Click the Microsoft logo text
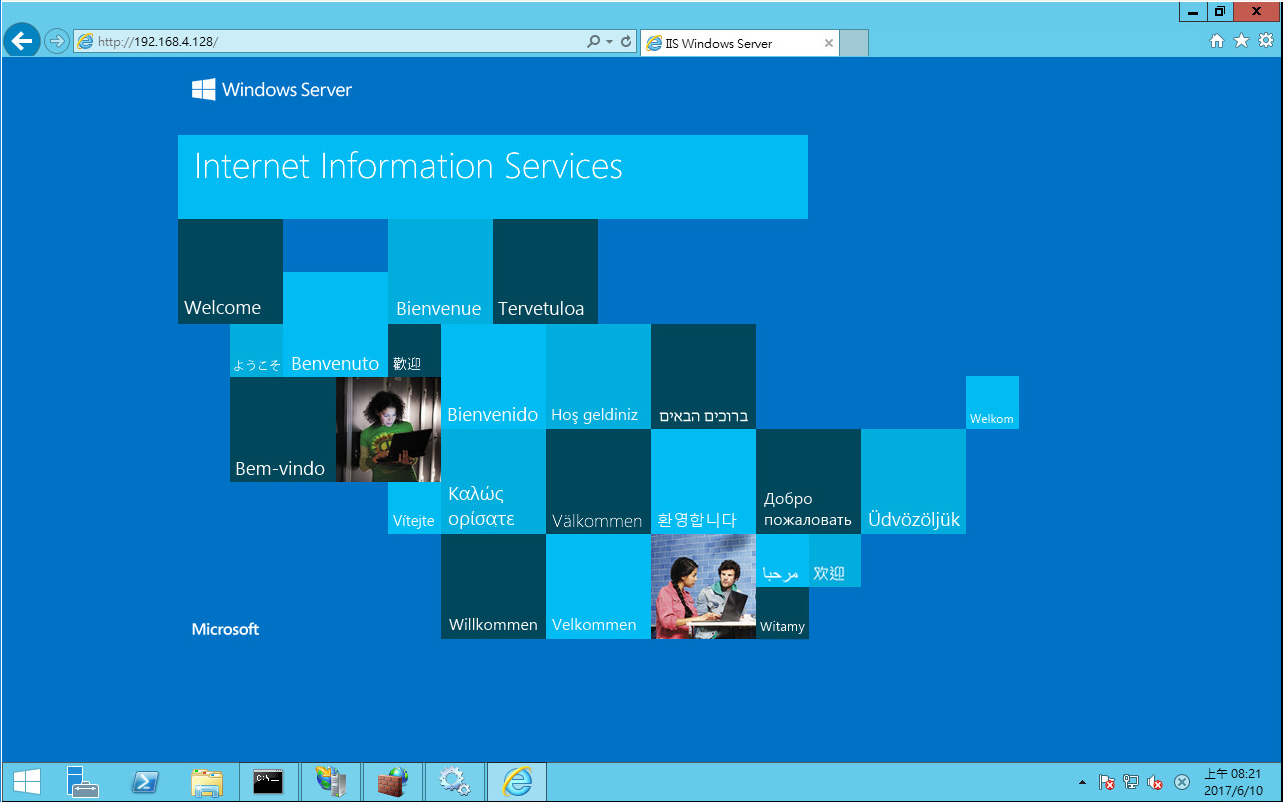 tap(225, 629)
